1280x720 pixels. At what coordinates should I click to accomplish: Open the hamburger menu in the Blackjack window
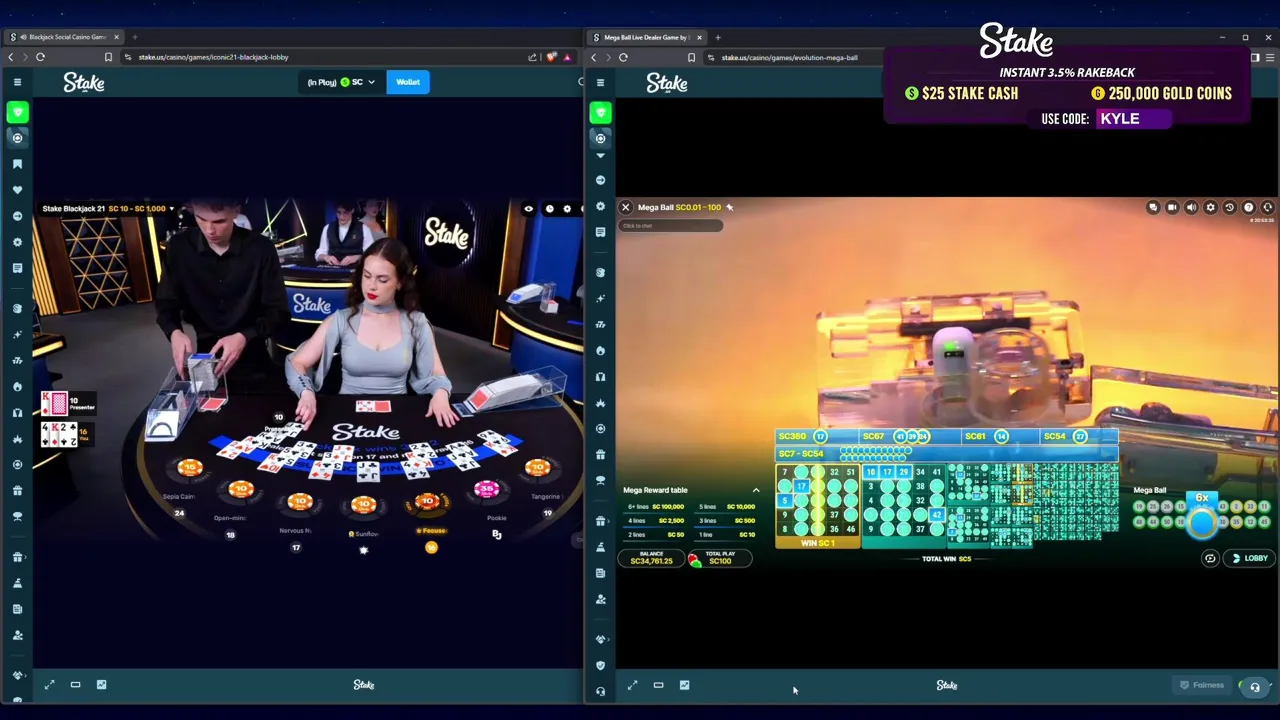coord(17,82)
